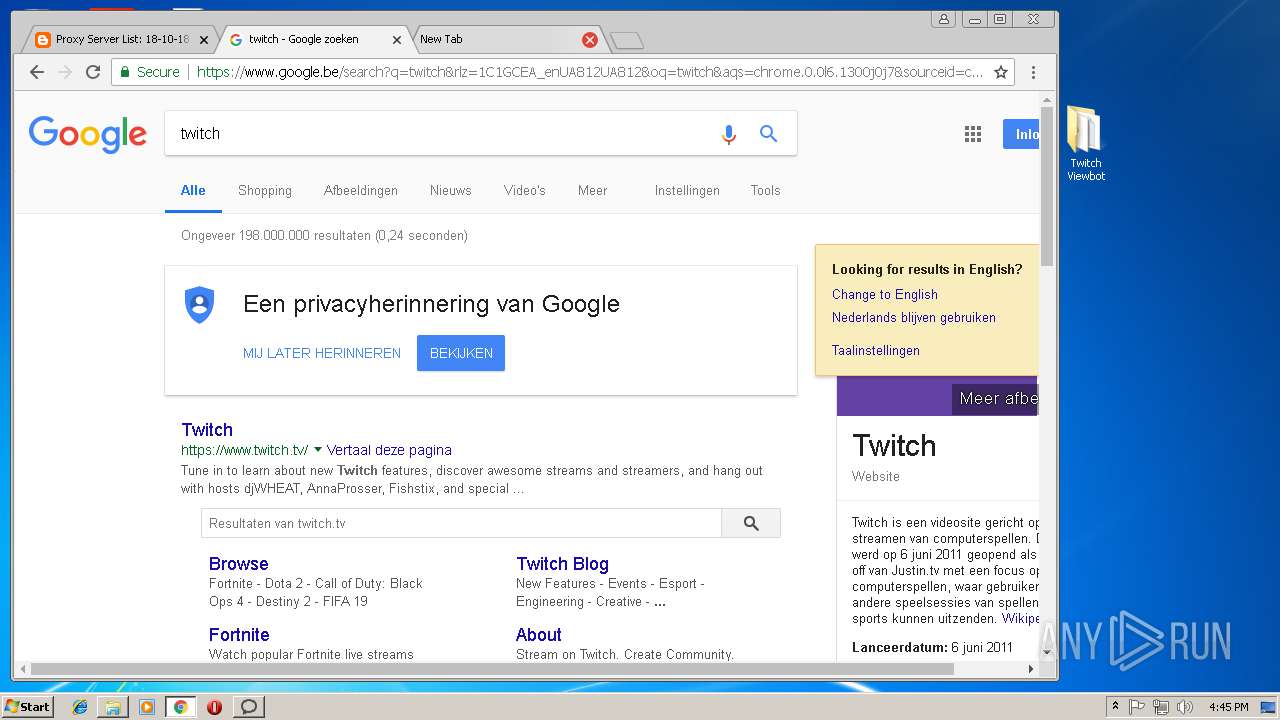The image size is (1280, 720).
Task: Close the New Tab tab
Action: point(590,40)
